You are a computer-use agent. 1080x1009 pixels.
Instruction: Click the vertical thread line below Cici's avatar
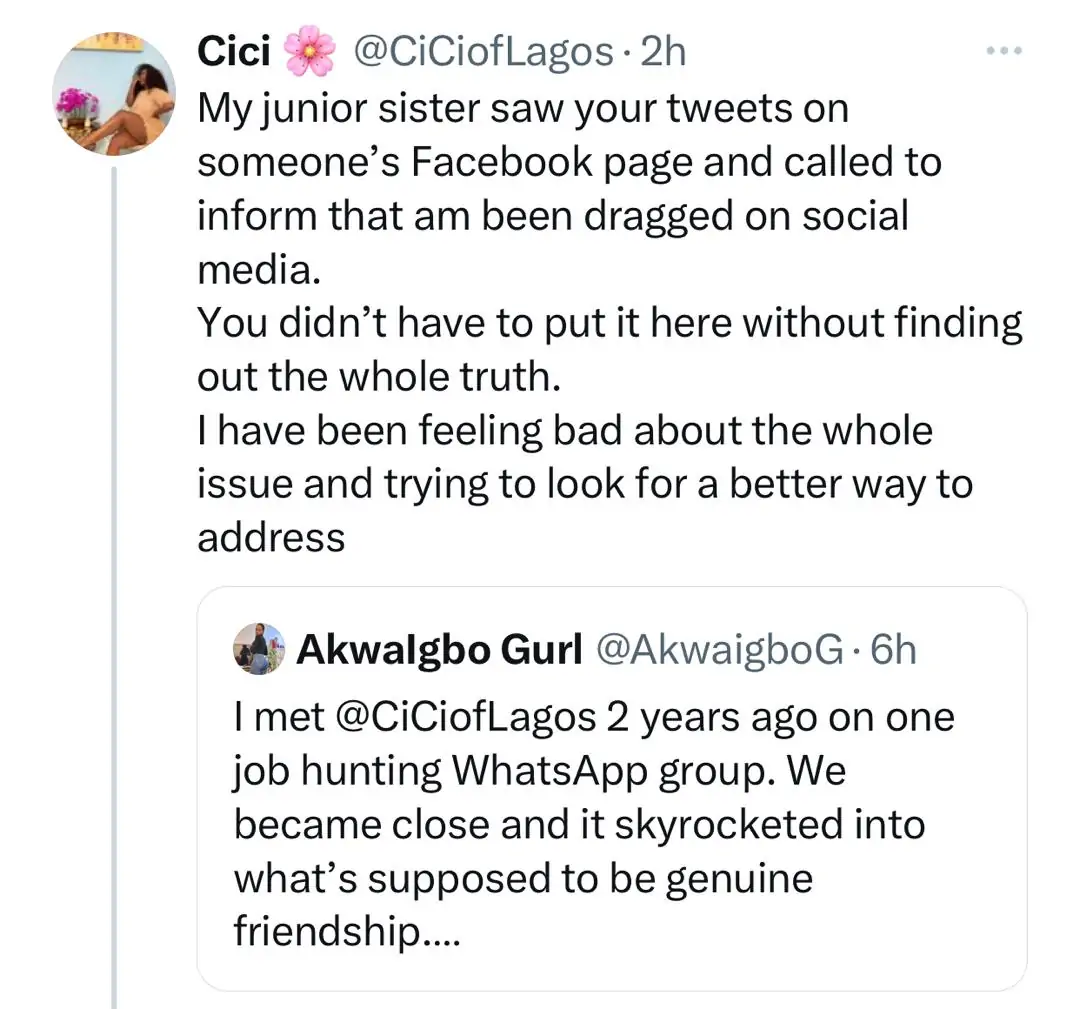(x=114, y=580)
